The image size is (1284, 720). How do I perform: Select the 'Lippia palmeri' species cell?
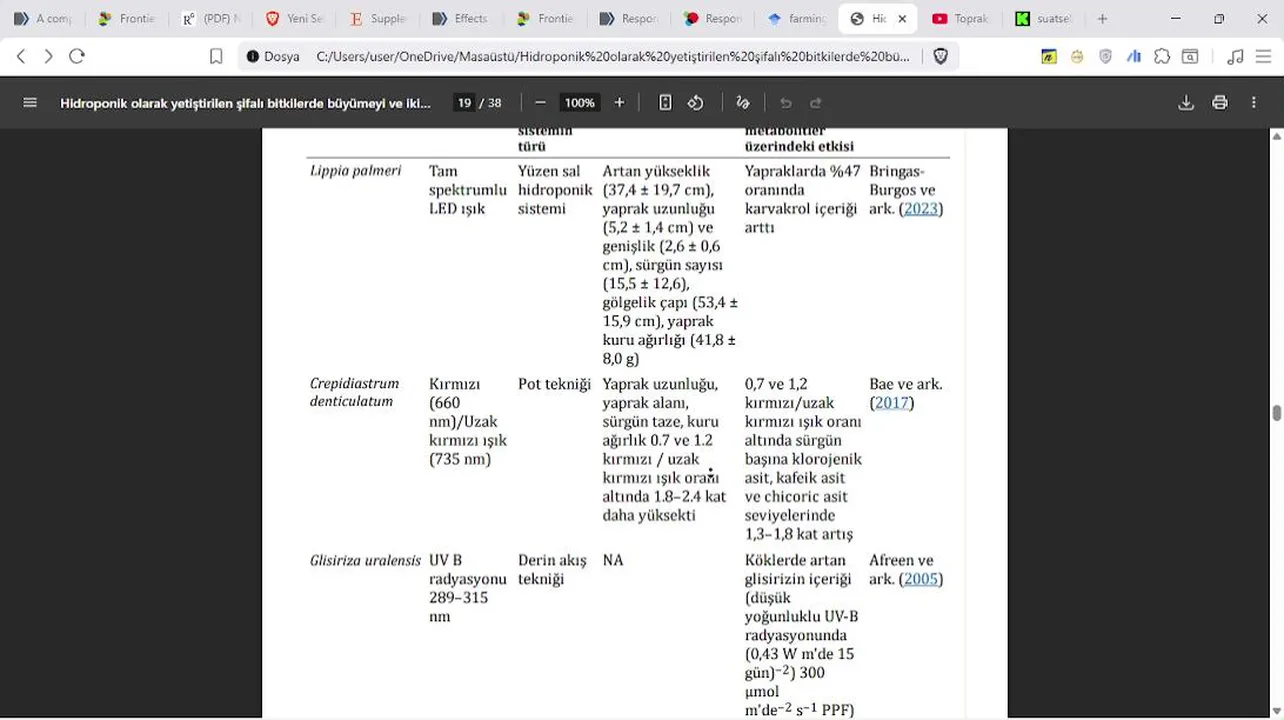coord(355,171)
